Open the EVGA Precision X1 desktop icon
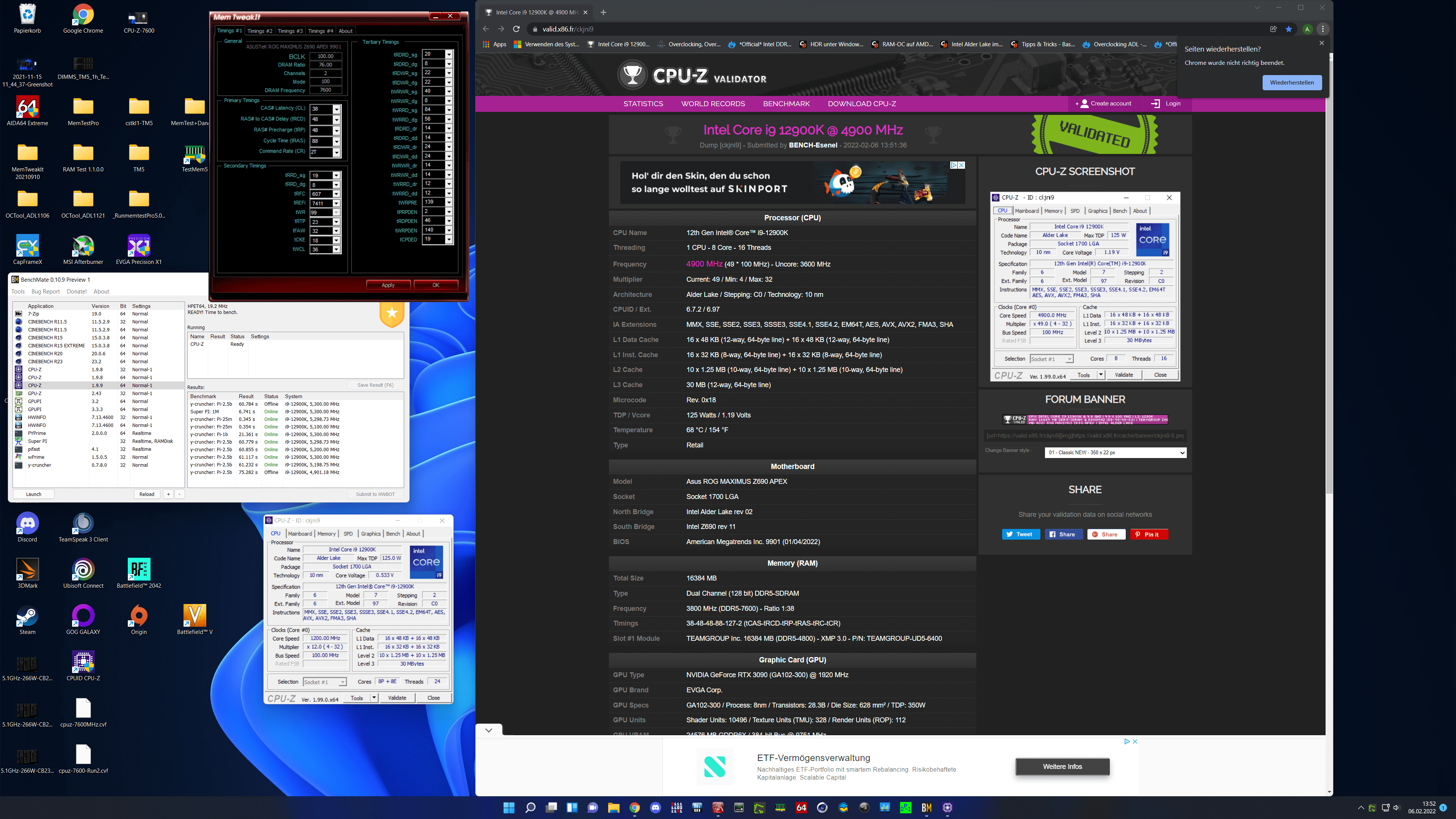 click(x=139, y=249)
